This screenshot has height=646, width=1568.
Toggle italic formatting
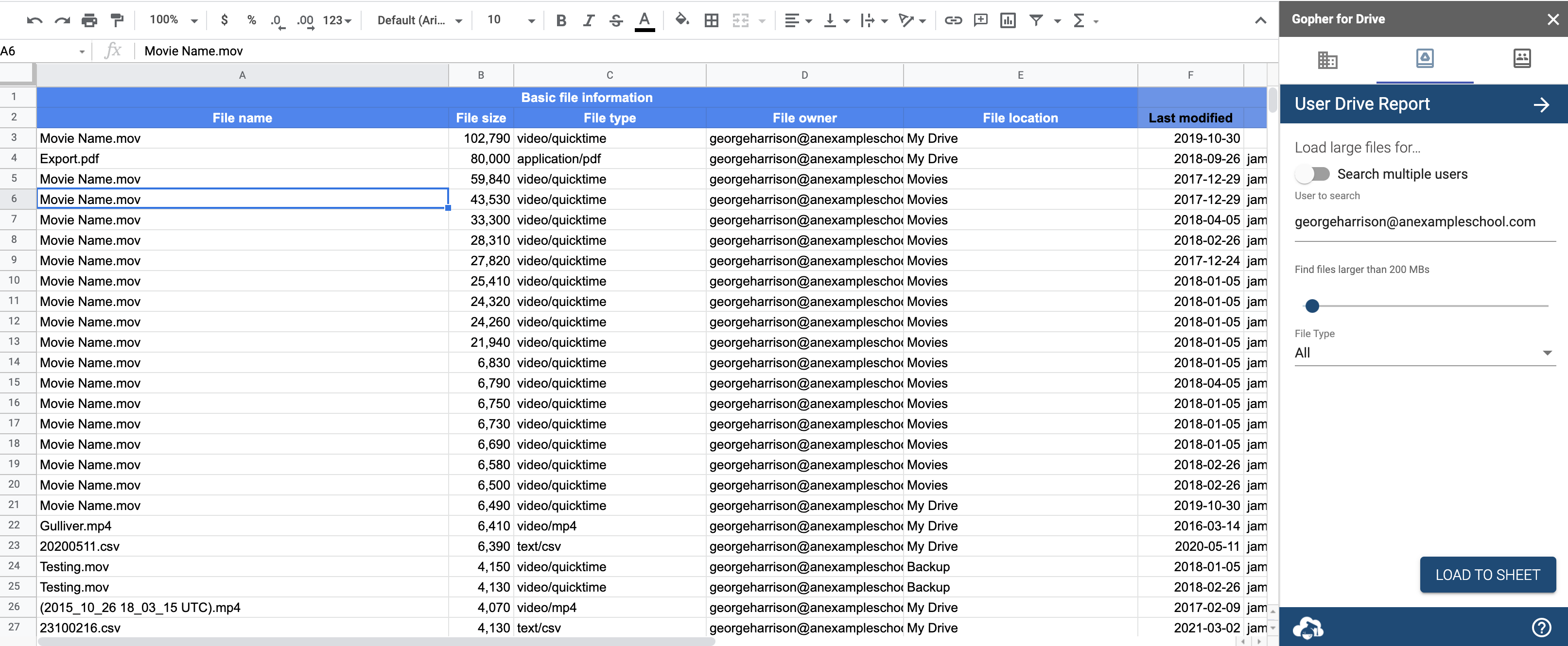click(589, 20)
